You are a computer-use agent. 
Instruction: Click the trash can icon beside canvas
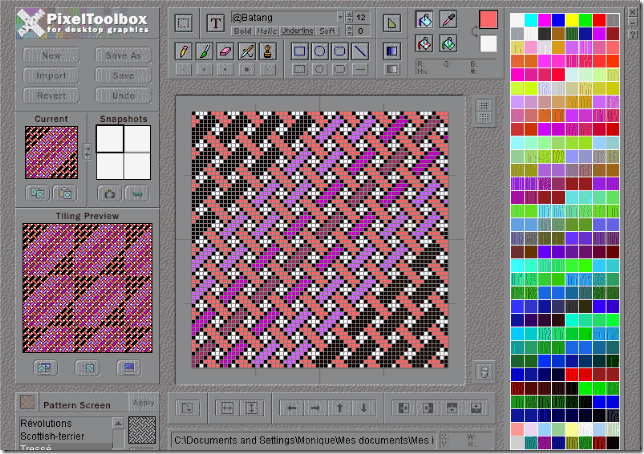pyautogui.click(x=484, y=371)
